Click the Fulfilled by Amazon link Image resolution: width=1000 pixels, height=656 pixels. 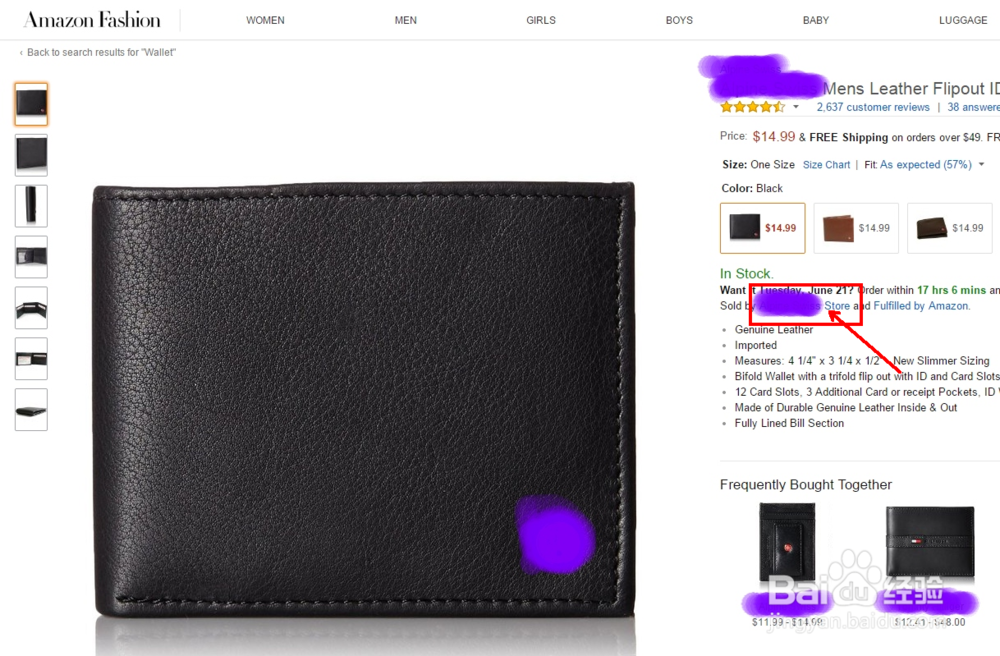point(922,306)
